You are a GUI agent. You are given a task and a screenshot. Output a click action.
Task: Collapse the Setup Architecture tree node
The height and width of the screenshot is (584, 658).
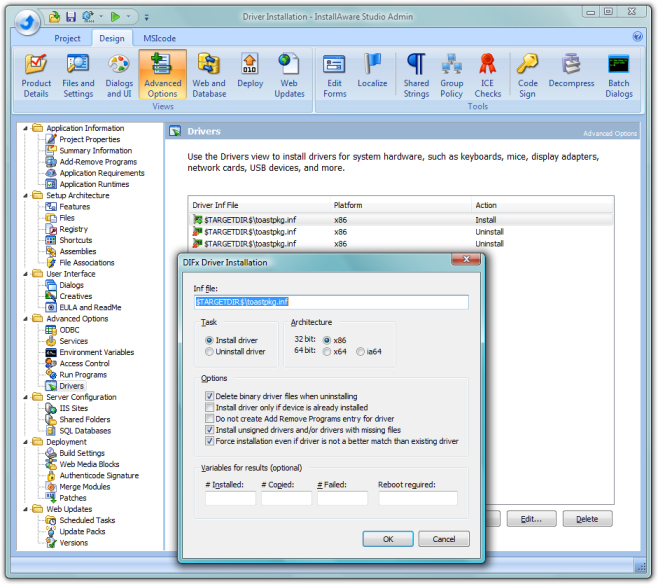pyautogui.click(x=25, y=196)
